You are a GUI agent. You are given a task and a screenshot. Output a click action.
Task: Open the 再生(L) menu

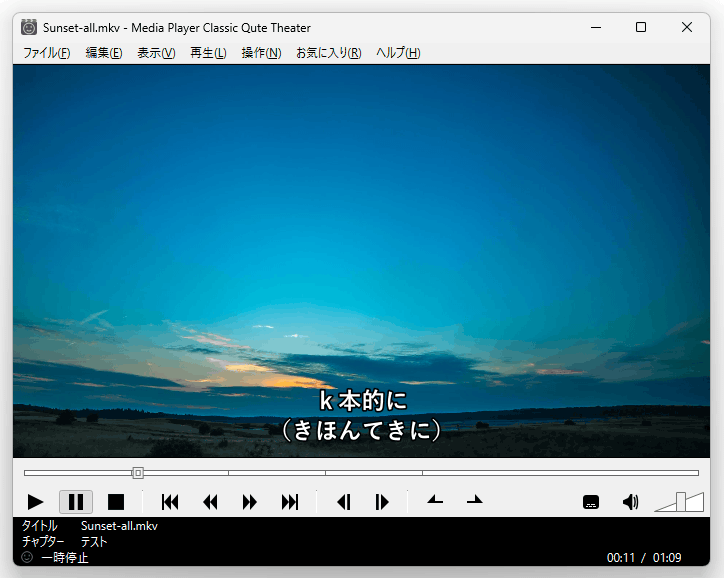(x=208, y=53)
